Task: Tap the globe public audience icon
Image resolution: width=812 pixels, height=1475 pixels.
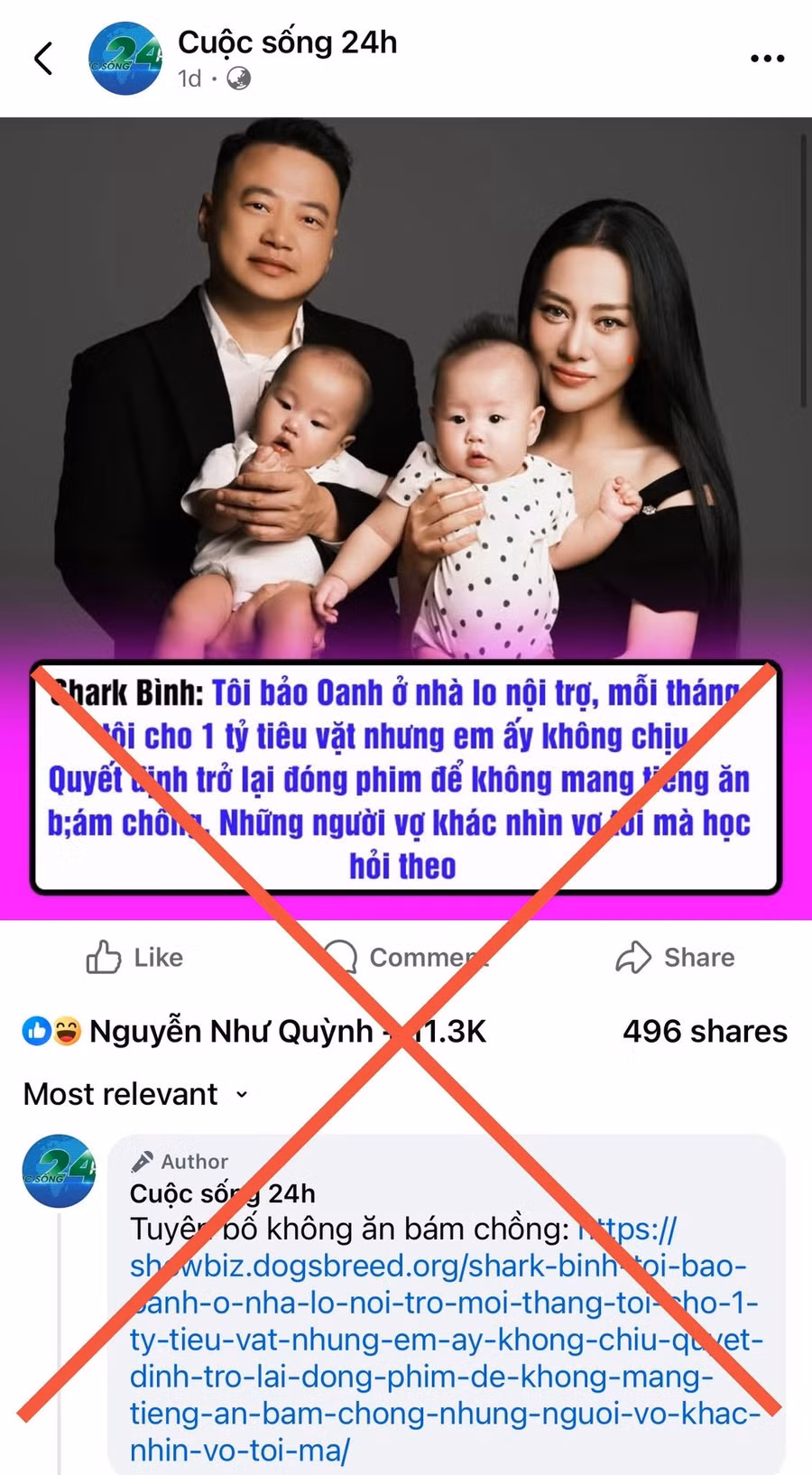Action: [x=238, y=79]
